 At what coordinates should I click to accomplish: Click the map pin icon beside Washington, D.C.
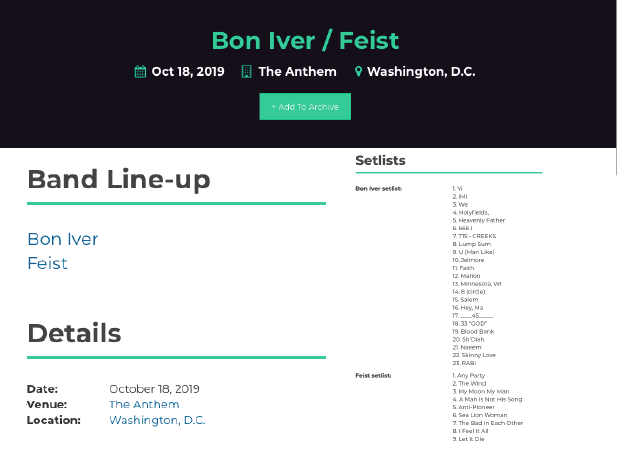[358, 72]
